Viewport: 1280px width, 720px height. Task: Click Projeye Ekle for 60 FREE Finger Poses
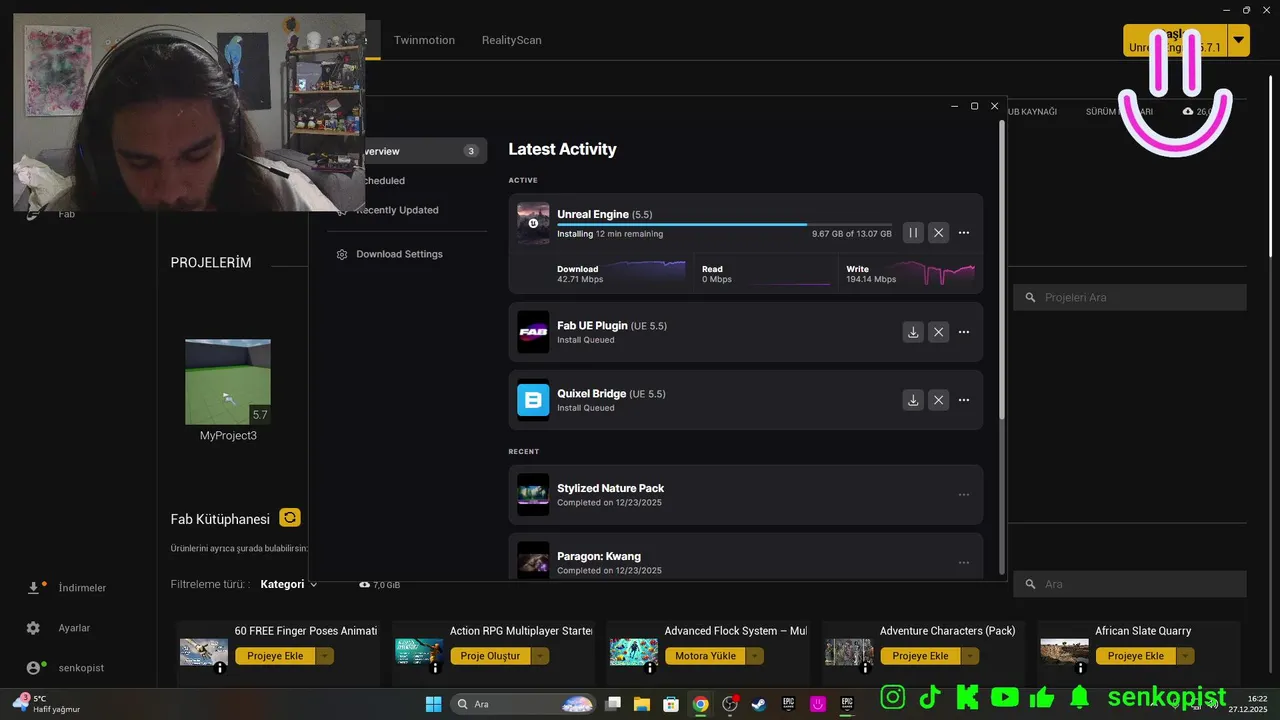click(276, 656)
